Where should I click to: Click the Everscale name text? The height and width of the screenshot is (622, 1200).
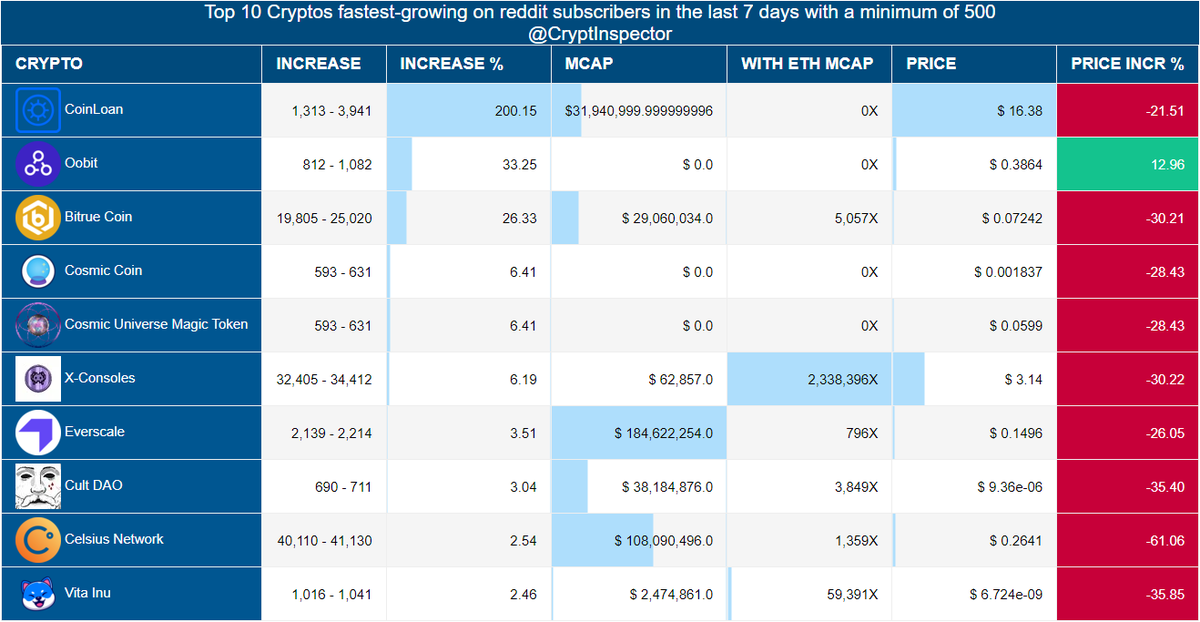point(95,432)
